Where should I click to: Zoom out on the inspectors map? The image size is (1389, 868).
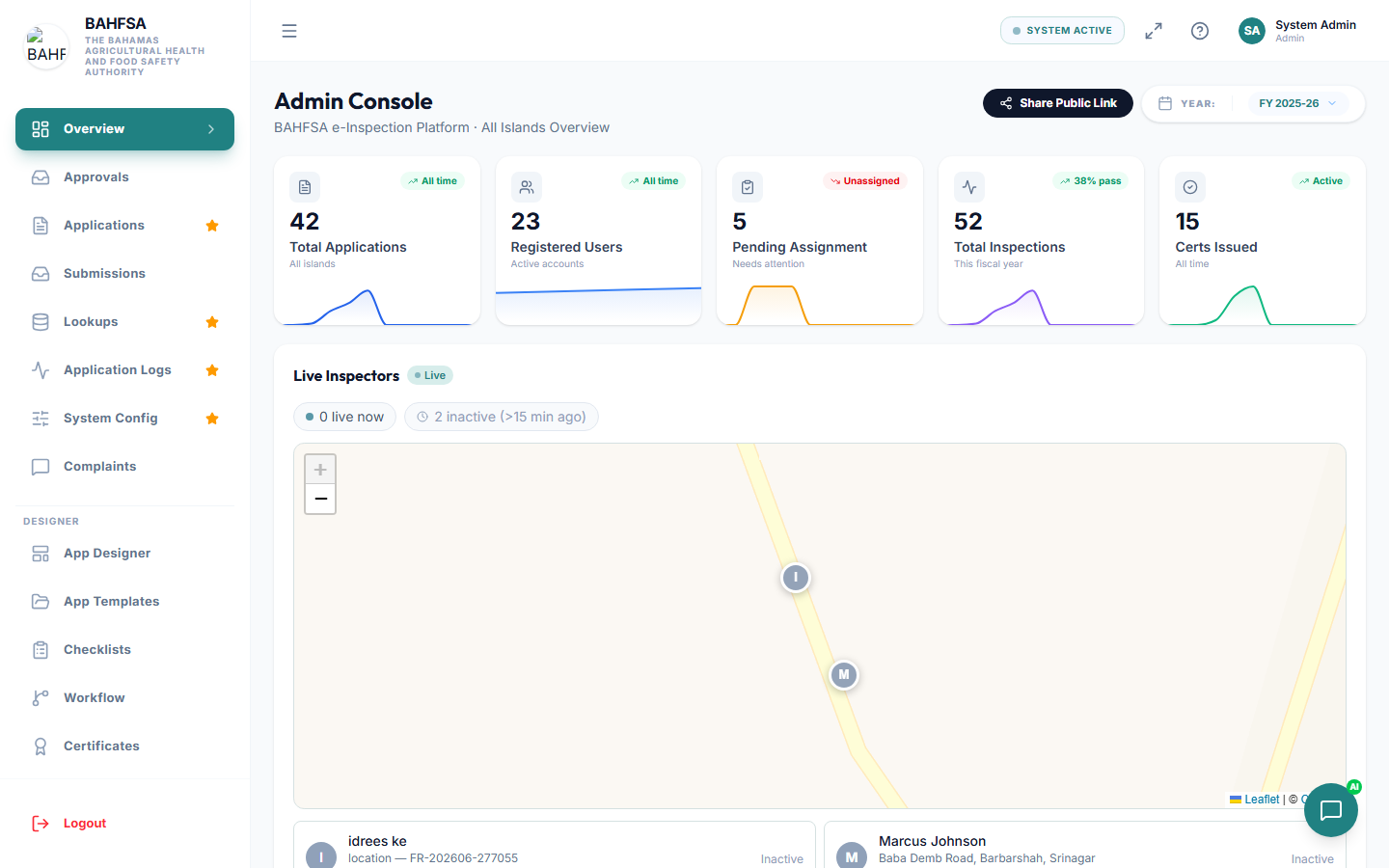[320, 499]
